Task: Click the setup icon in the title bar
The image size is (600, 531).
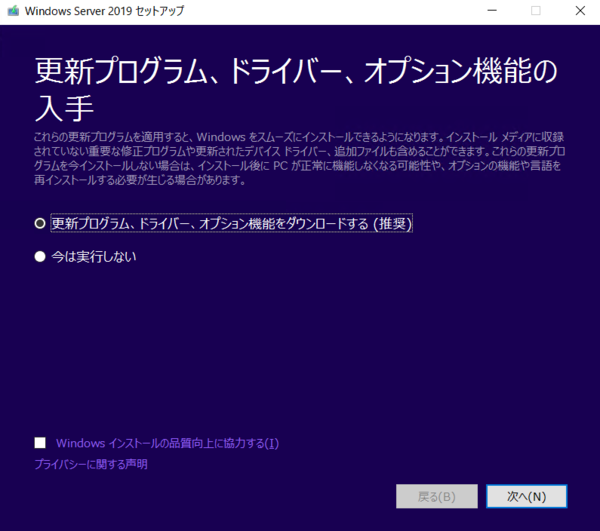Action: pos(13,11)
